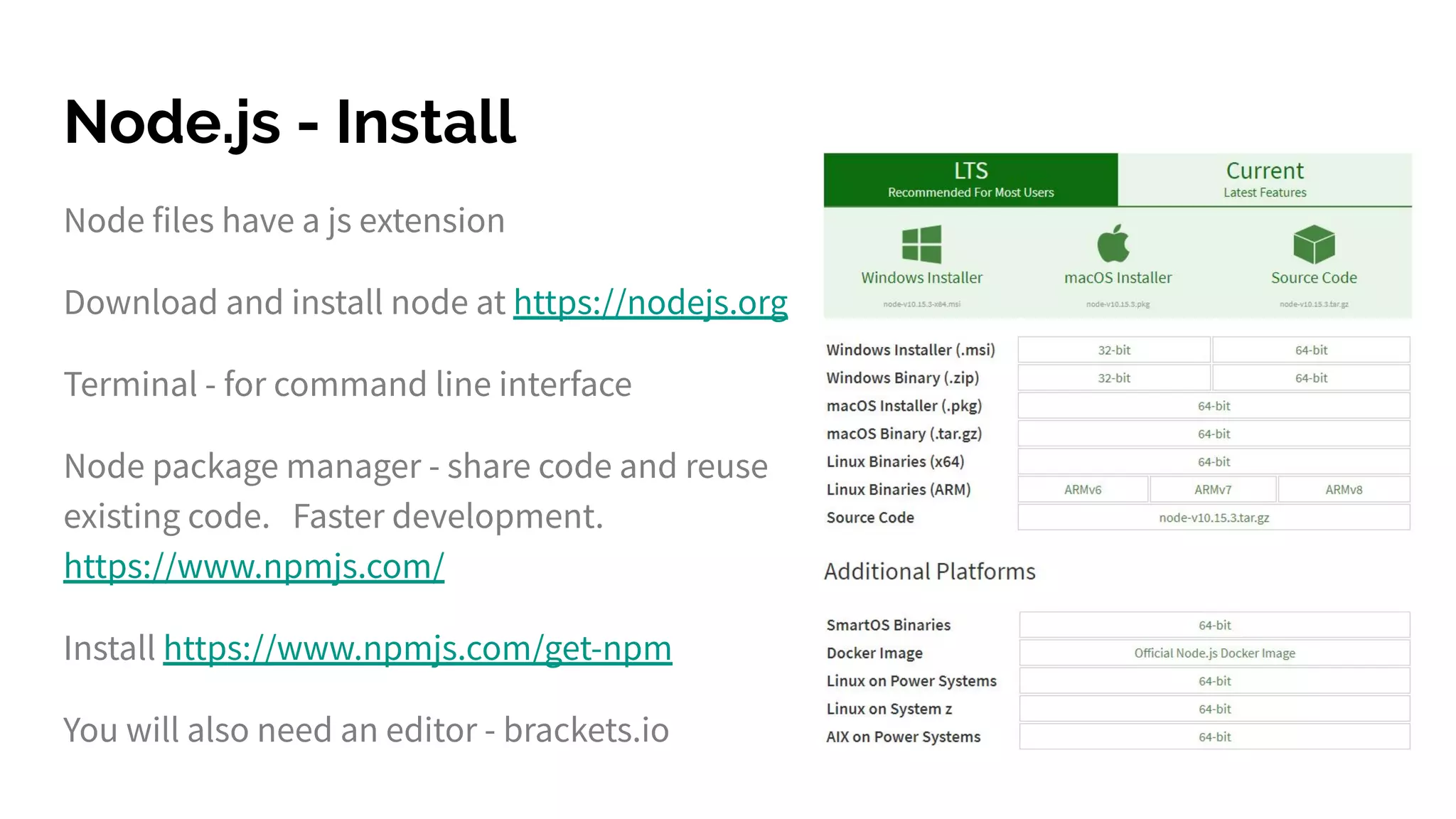Download SmartOS Binaries 64-bit

point(1214,625)
